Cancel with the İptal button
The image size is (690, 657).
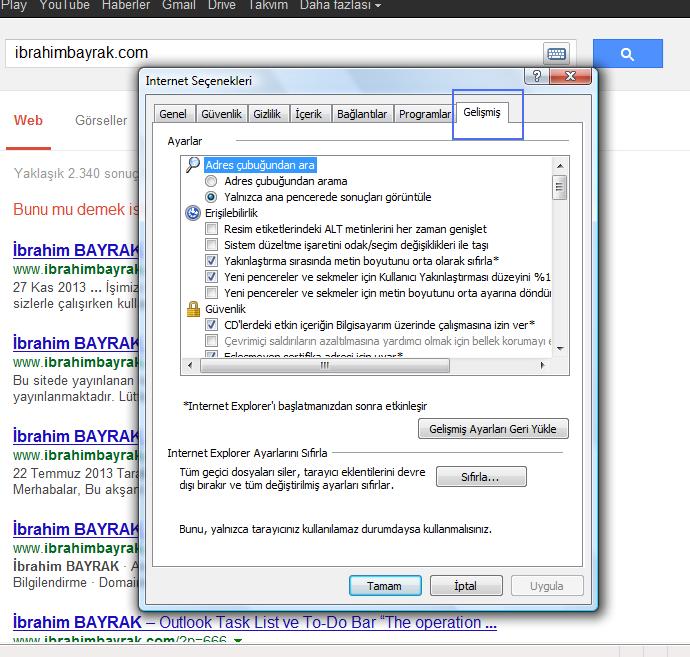coord(466,586)
